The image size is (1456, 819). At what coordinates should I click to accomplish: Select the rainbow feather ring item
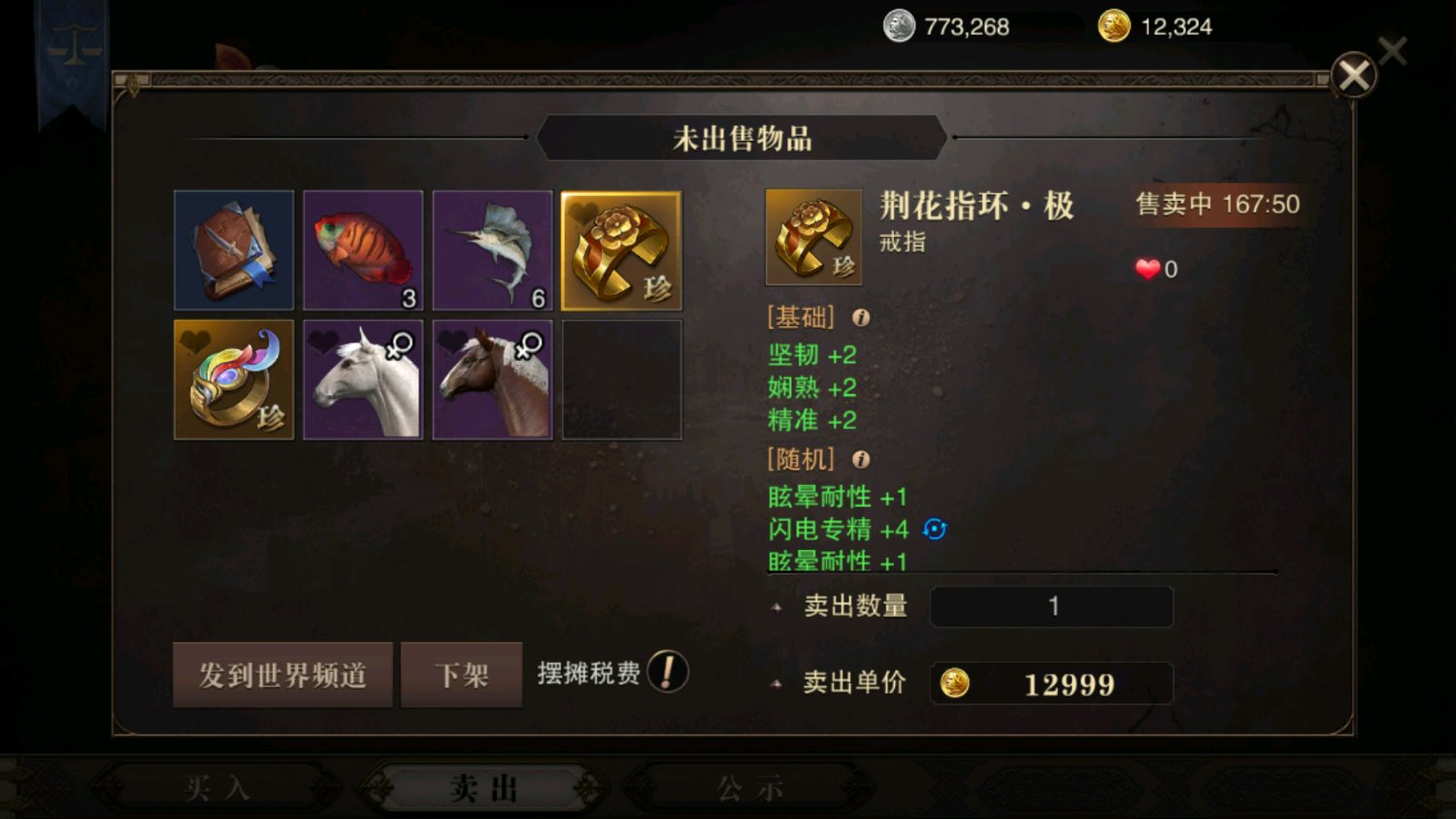coord(234,379)
